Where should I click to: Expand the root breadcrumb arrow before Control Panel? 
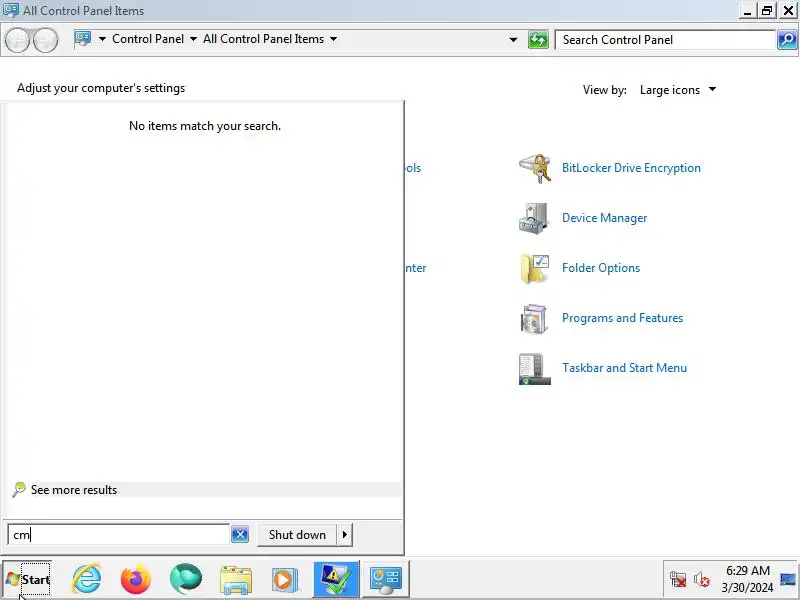pos(102,39)
